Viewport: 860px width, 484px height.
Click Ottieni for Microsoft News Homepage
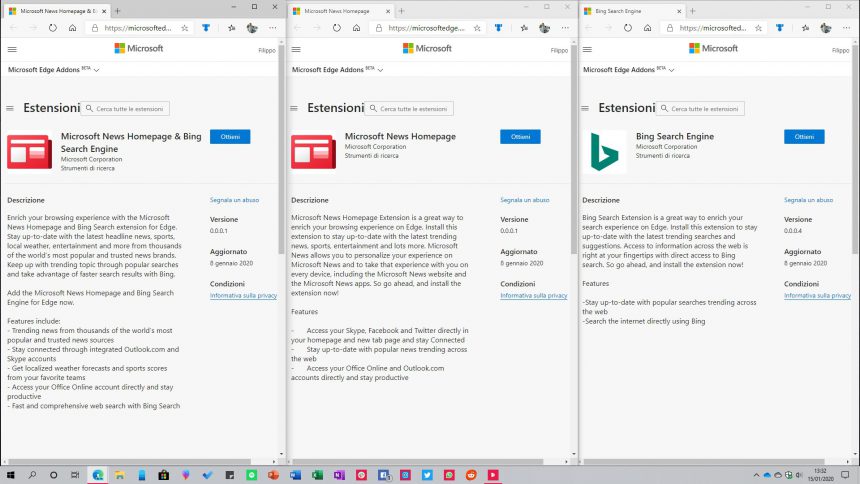click(x=520, y=137)
